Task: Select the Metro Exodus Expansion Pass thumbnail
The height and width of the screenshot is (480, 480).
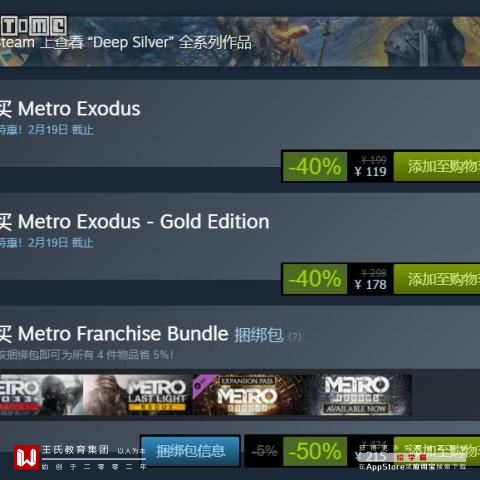Action: 248,395
